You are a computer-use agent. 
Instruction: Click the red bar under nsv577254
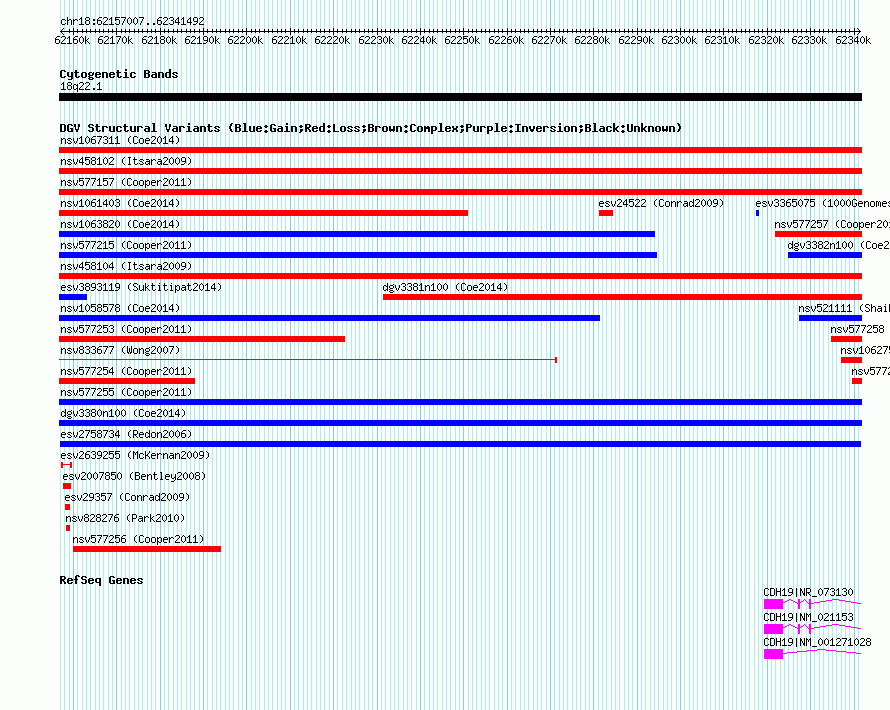point(127,381)
